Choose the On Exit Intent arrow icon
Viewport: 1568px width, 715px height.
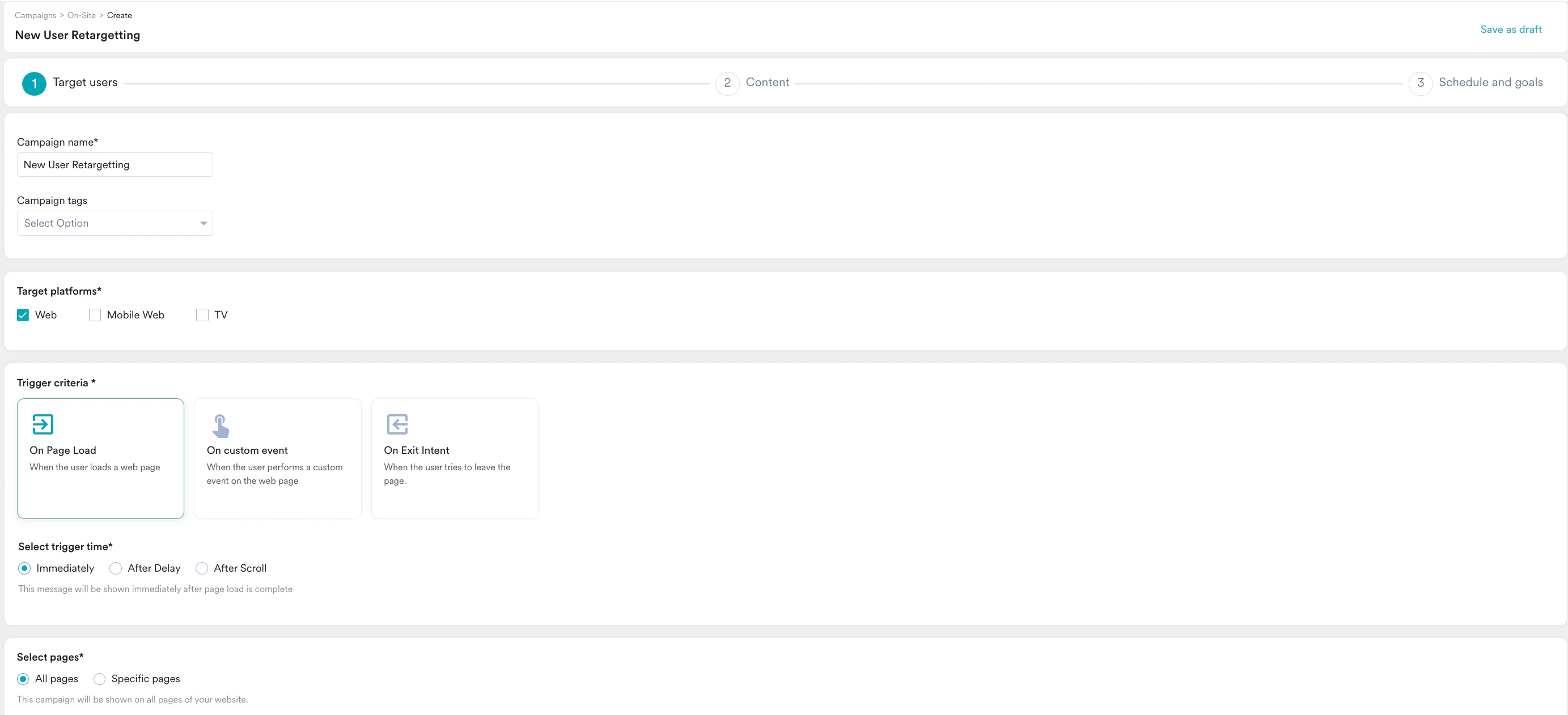pos(397,424)
